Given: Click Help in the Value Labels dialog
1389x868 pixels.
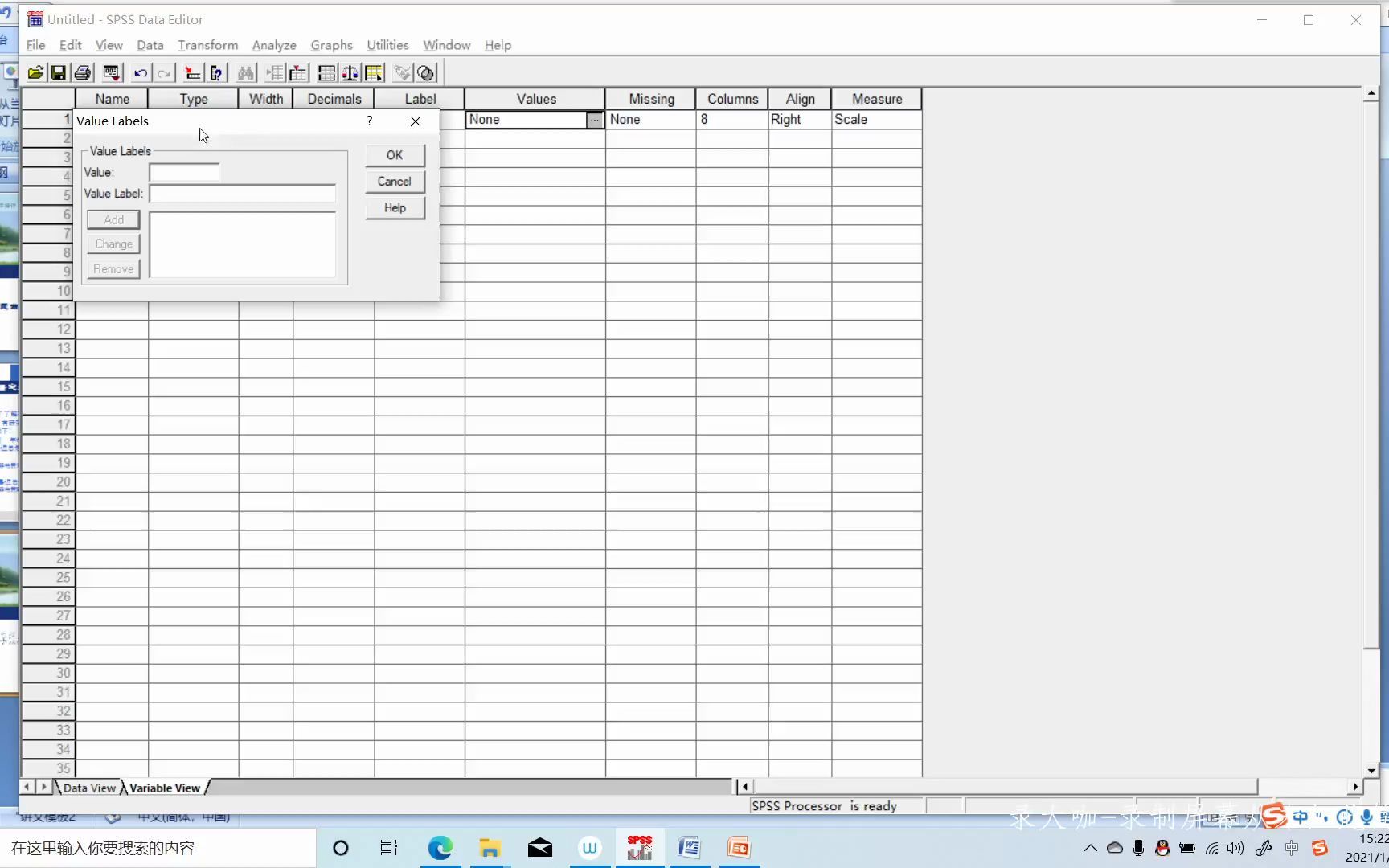Looking at the screenshot, I should [x=395, y=207].
